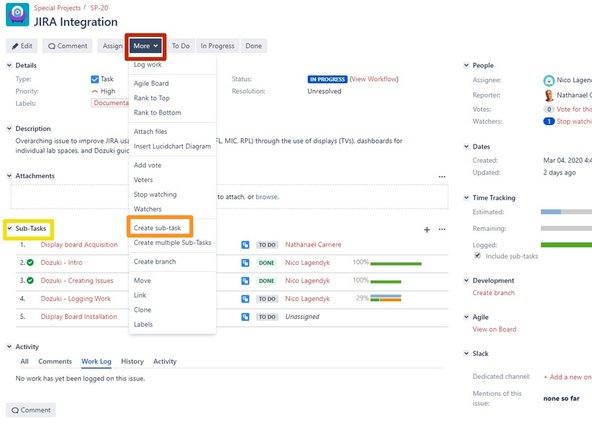Collapse the Slack panel
Viewport: 592px width, 444px height.
click(466, 353)
